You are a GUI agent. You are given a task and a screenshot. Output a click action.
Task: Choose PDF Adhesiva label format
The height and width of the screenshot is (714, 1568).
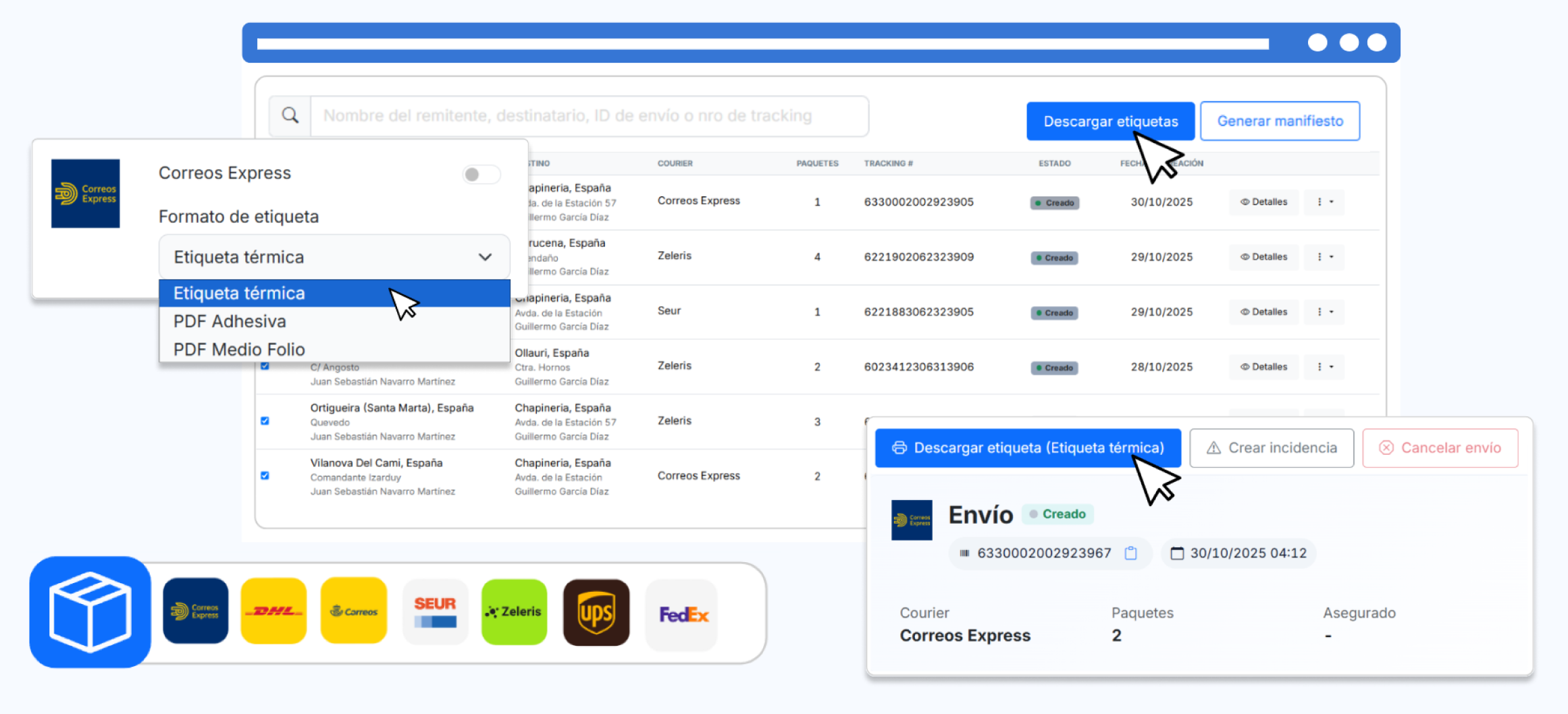[230, 321]
